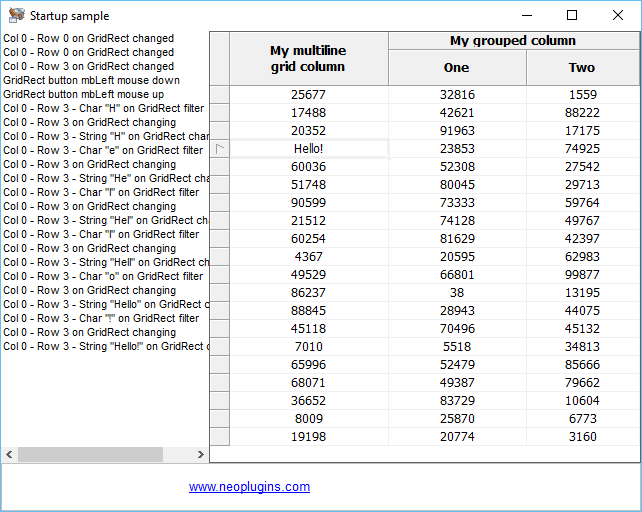Viewport: 642px width, 512px height.
Task: Select cell 60036
Action: [x=309, y=167]
